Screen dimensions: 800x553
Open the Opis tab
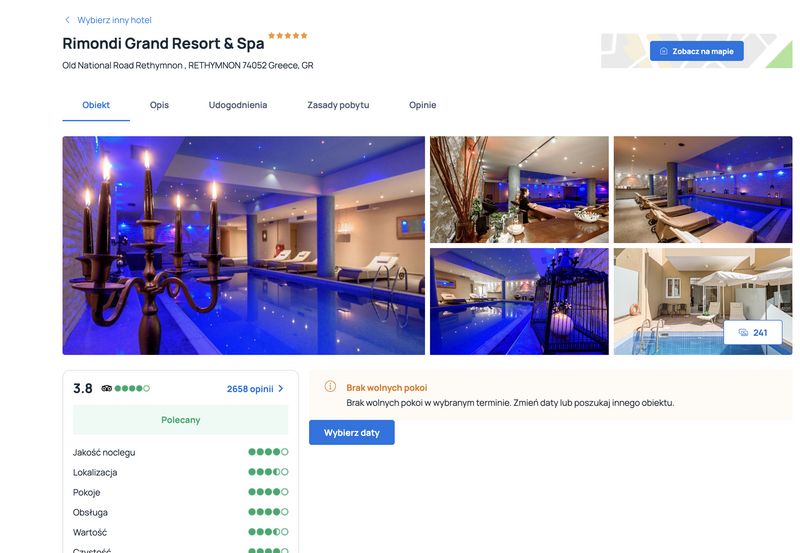click(159, 105)
